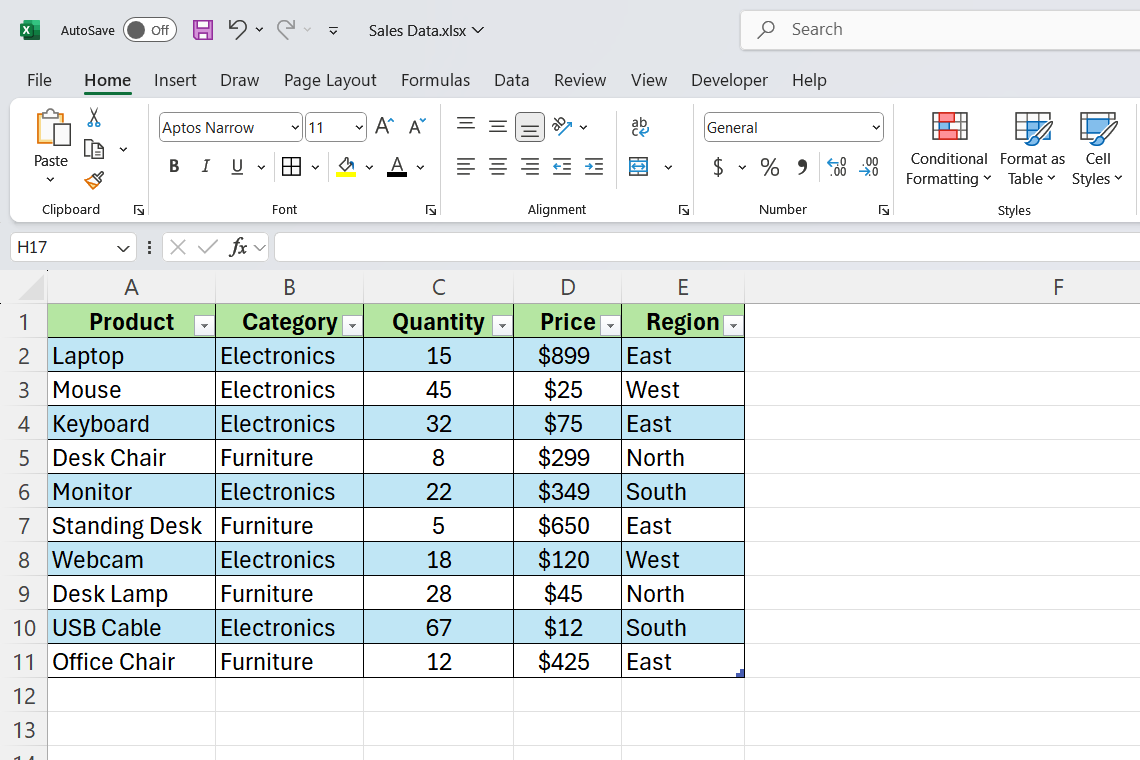
Task: Select column C header
Action: [438, 287]
